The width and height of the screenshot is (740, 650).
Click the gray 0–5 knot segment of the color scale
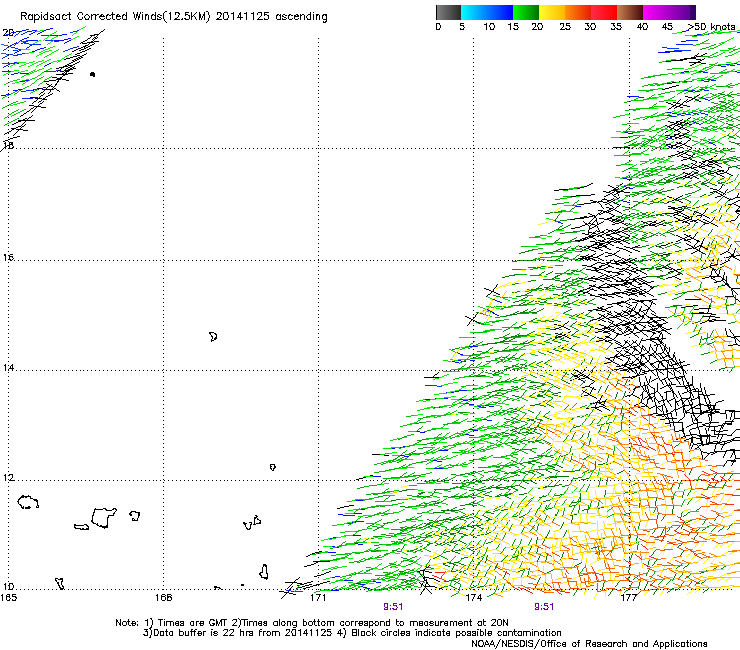[448, 12]
